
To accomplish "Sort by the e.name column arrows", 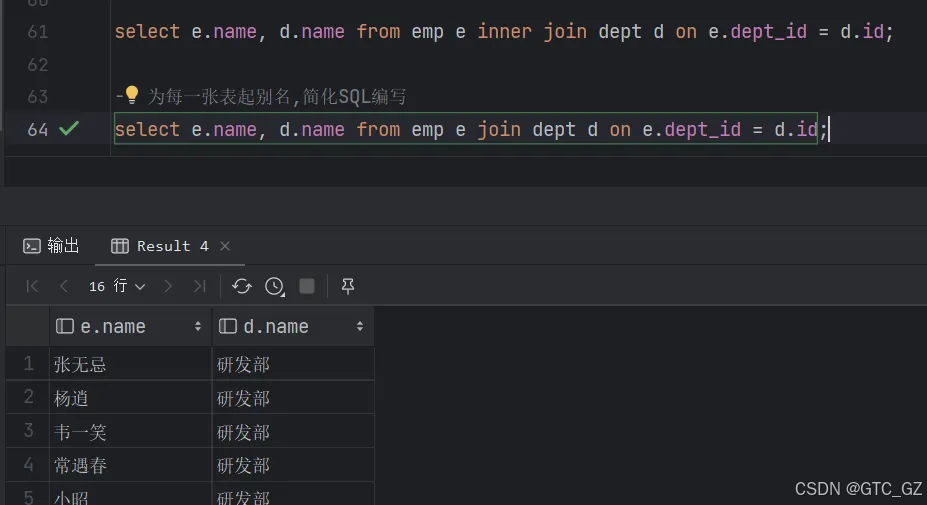I will (x=197, y=326).
